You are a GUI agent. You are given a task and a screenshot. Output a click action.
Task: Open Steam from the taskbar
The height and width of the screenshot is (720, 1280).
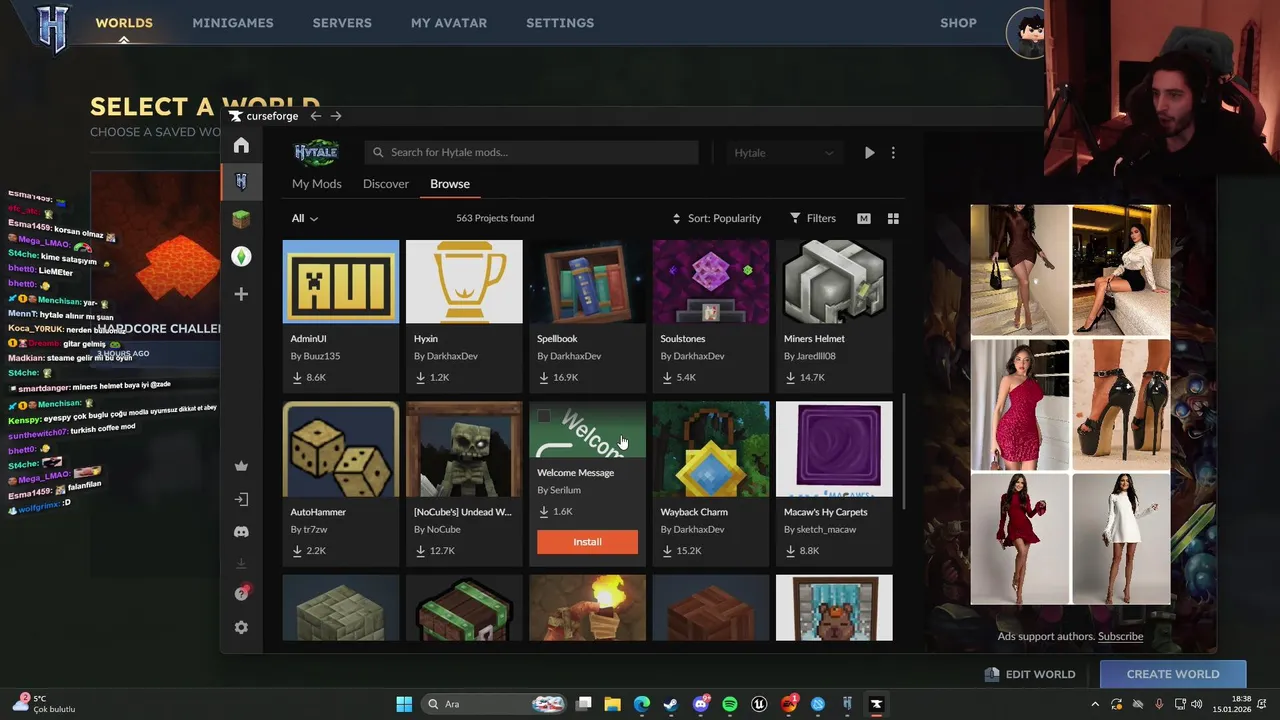671,704
